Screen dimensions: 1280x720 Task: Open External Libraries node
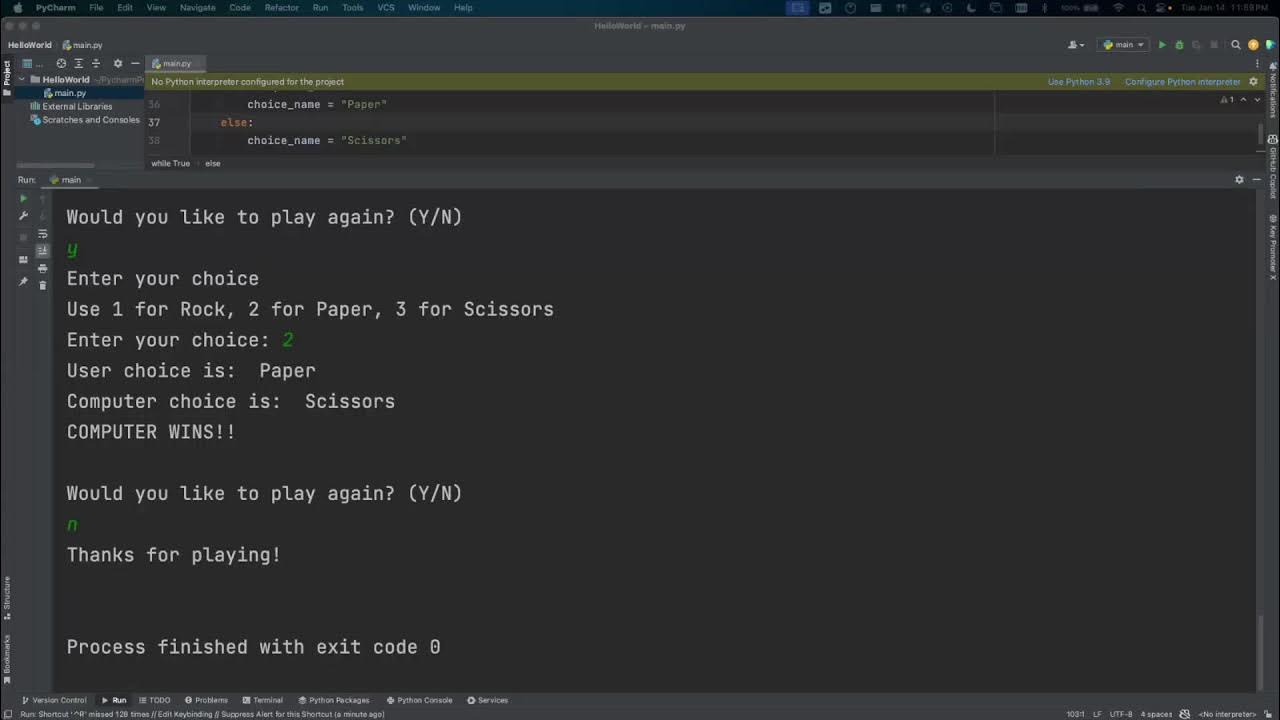click(70, 106)
